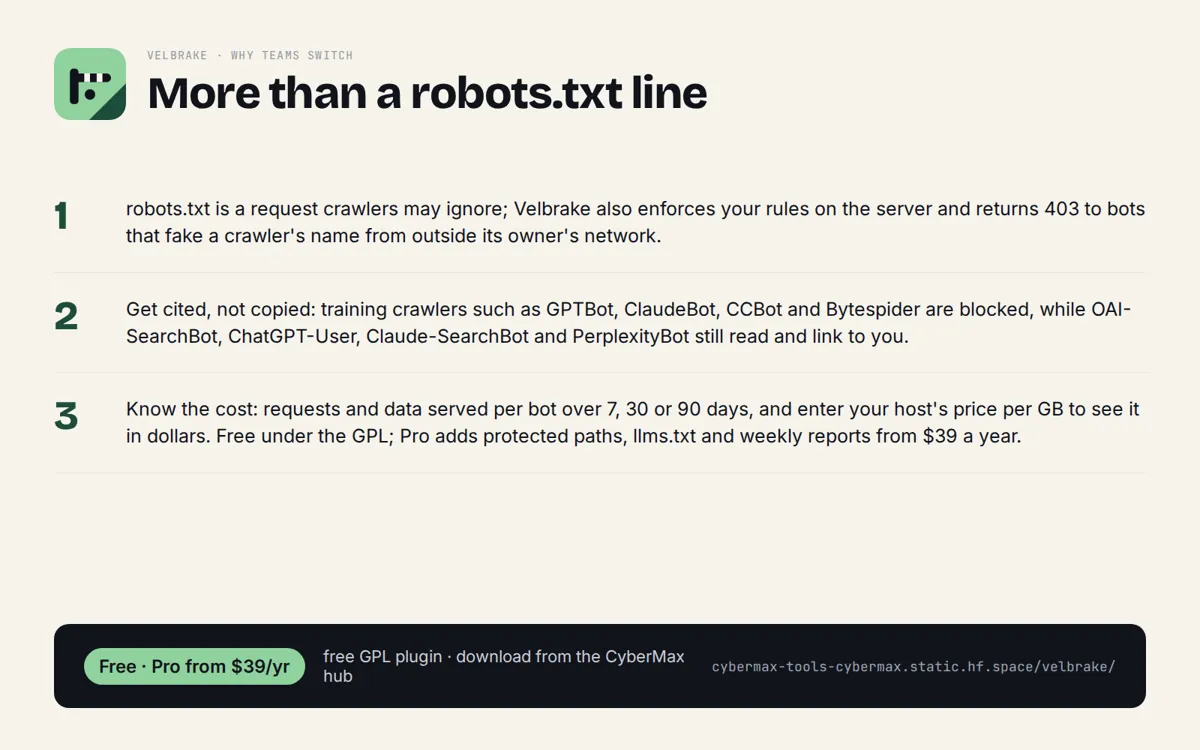
Task: Click the green Velbrake logo icon
Action: 90,84
